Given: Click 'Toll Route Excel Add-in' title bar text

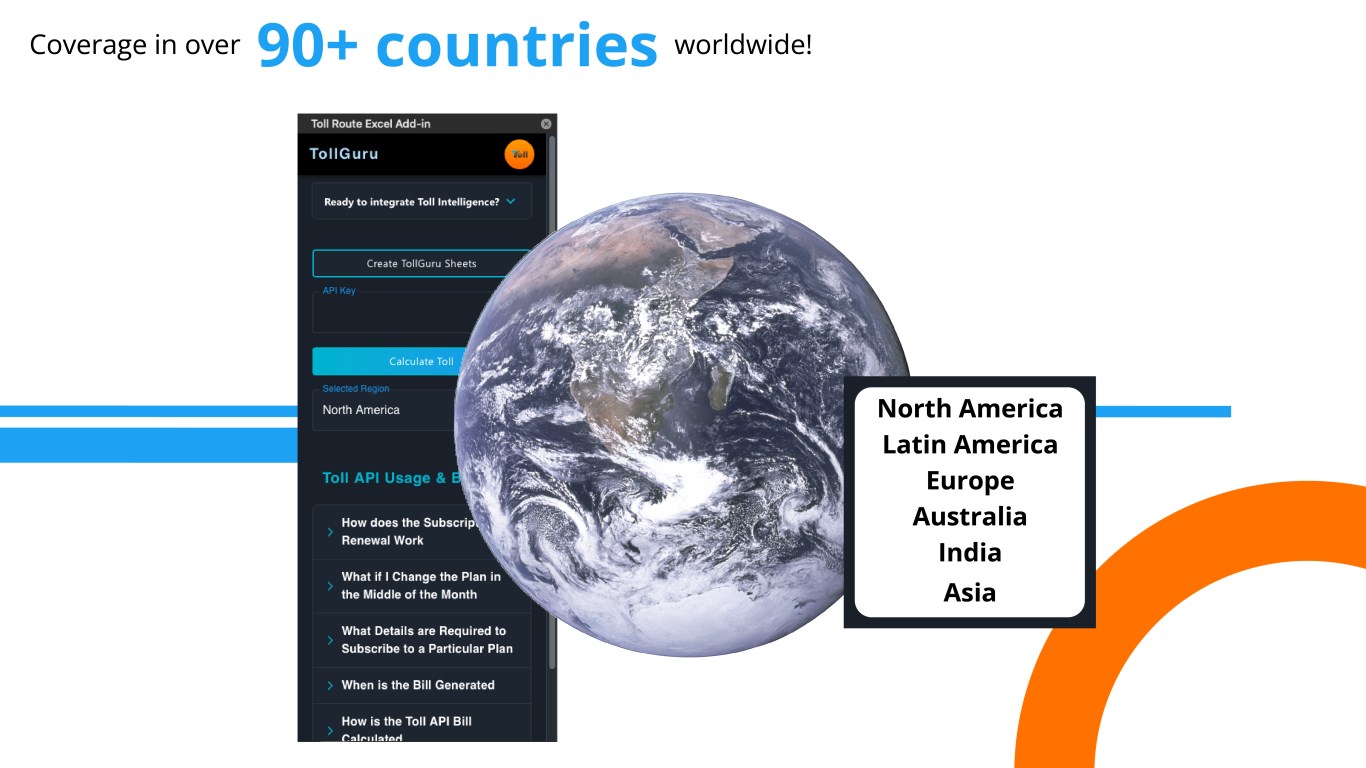Looking at the screenshot, I should point(370,124).
